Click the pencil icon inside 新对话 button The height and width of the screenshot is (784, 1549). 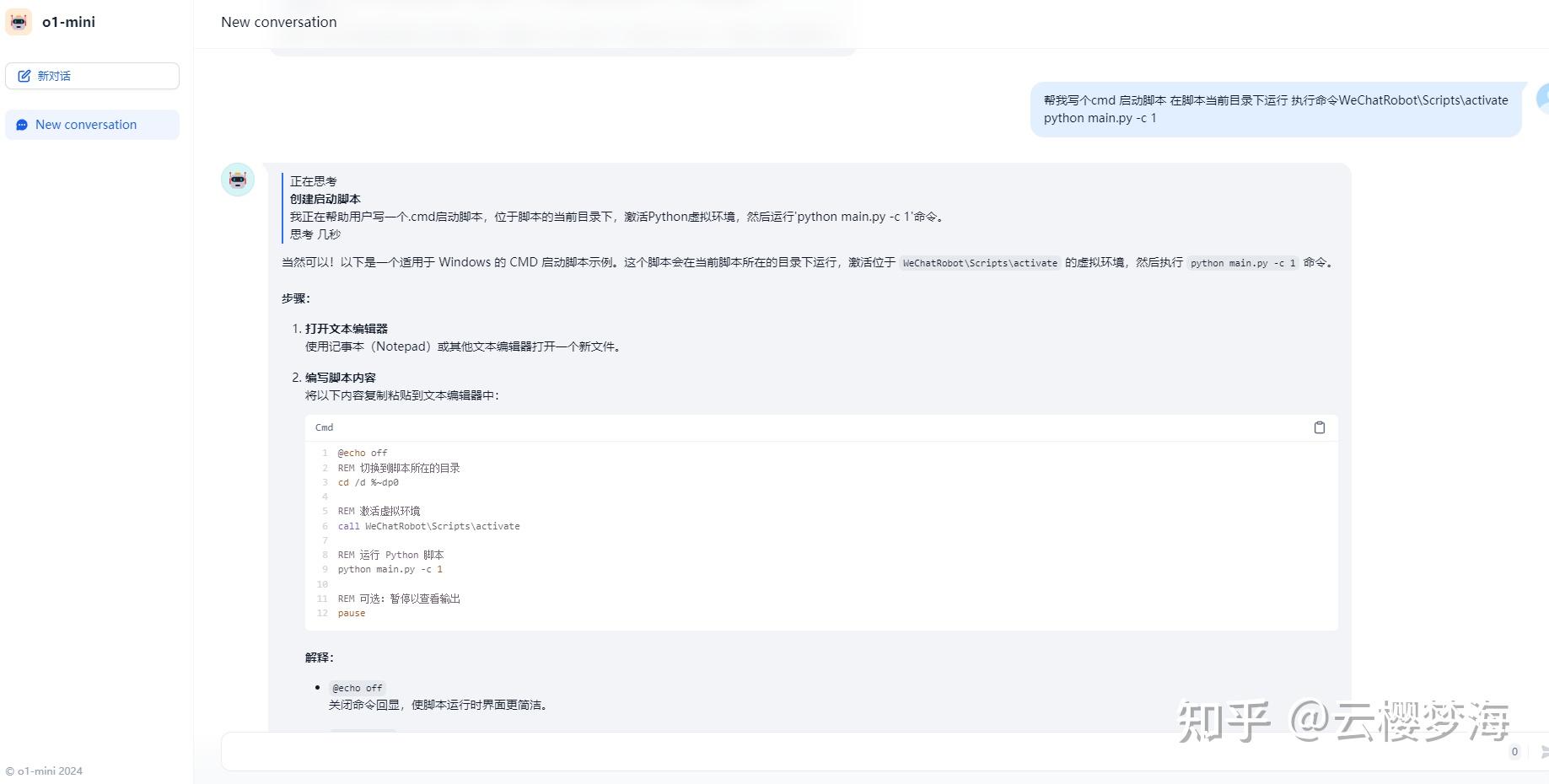(24, 75)
